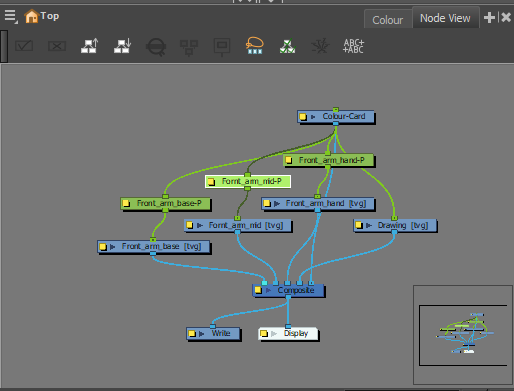The image size is (514, 391).
Task: Select the Front_arm_base [tvg] node
Action: click(x=154, y=247)
